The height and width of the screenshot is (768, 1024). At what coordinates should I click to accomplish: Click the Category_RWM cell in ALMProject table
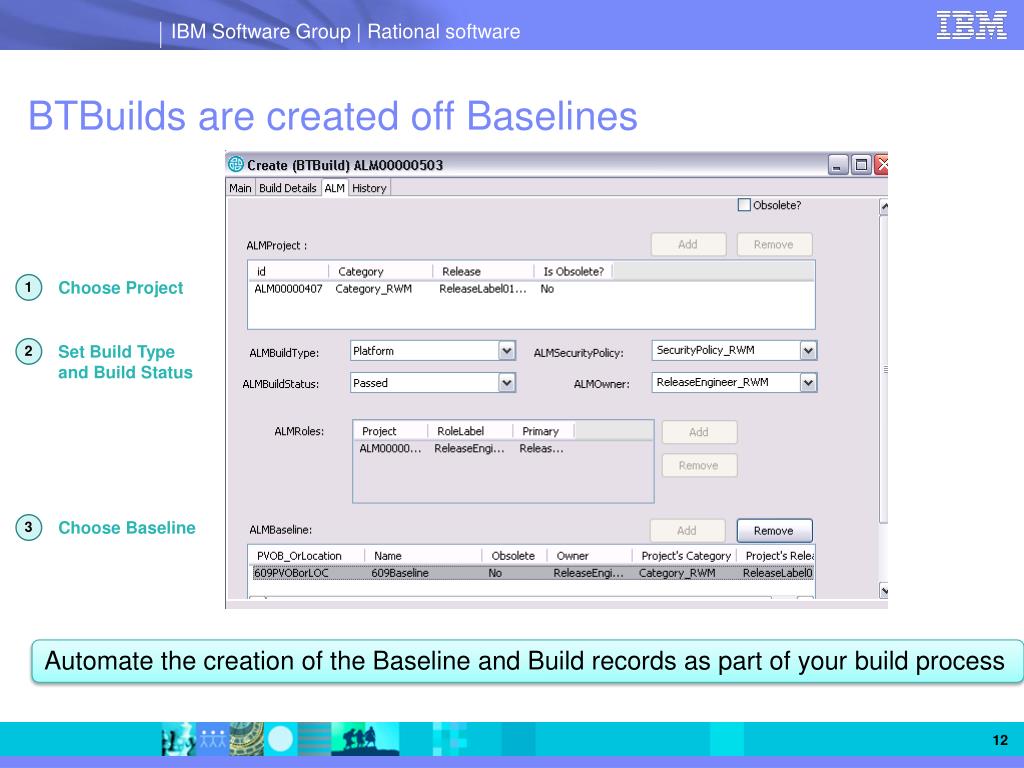pos(374,289)
